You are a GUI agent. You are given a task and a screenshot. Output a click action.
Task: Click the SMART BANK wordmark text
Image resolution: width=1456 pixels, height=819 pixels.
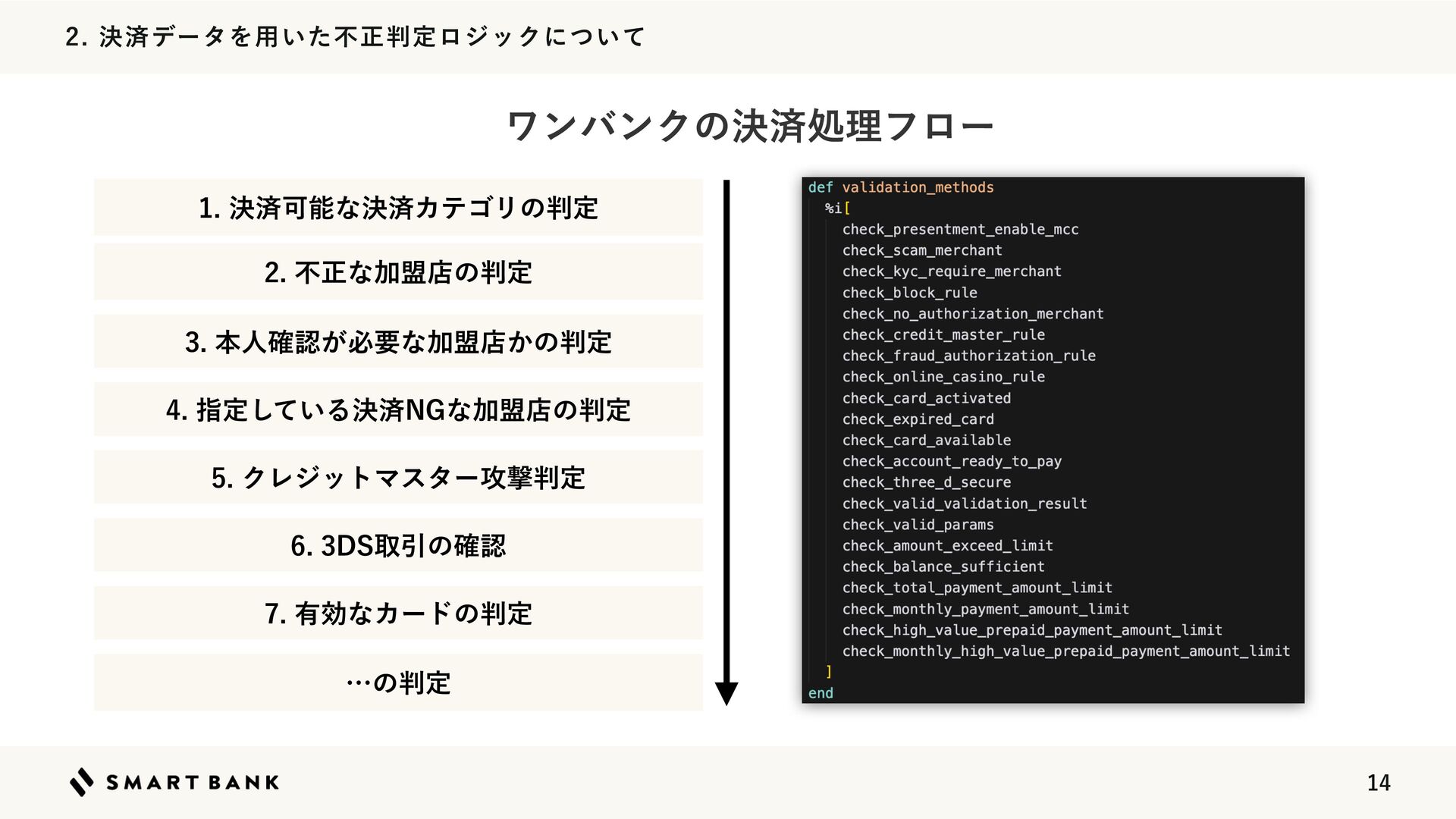click(193, 783)
